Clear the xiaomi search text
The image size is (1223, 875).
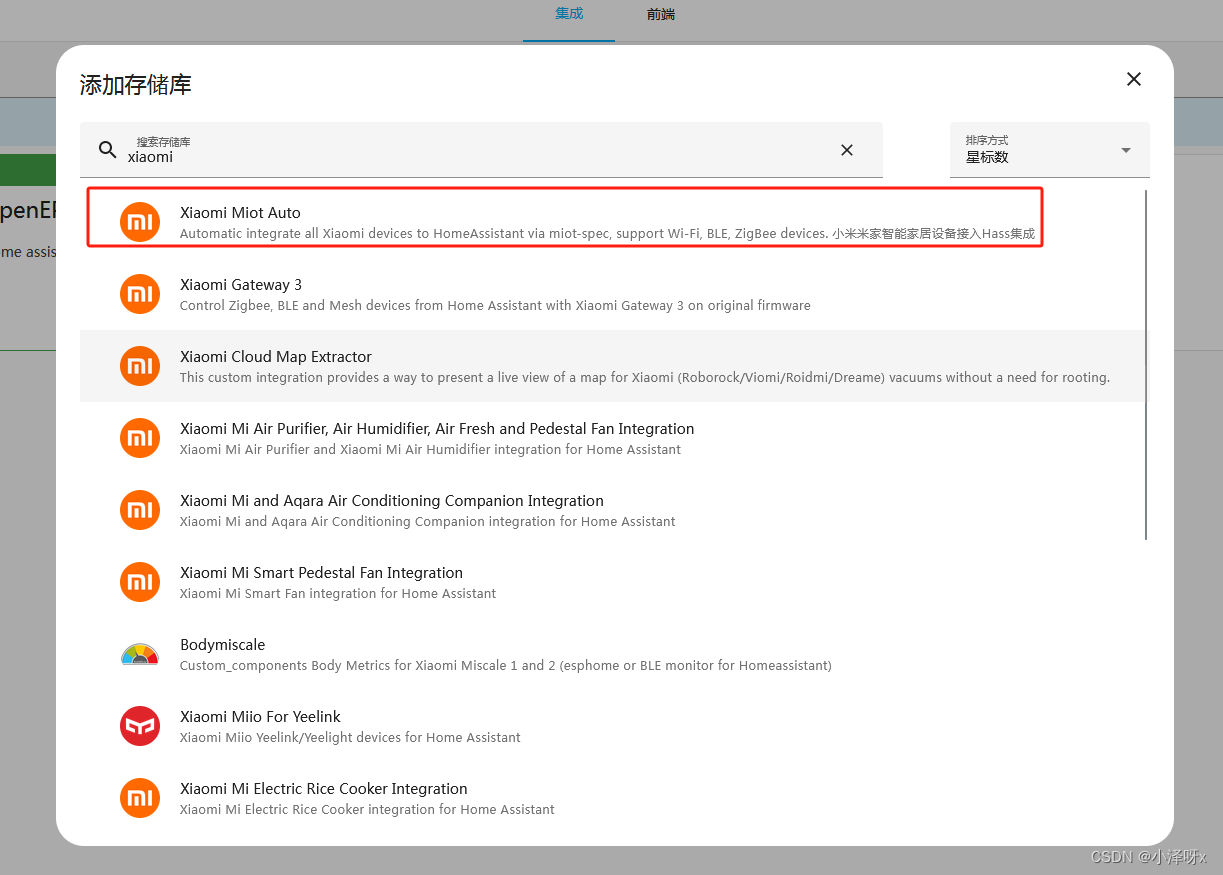point(847,150)
